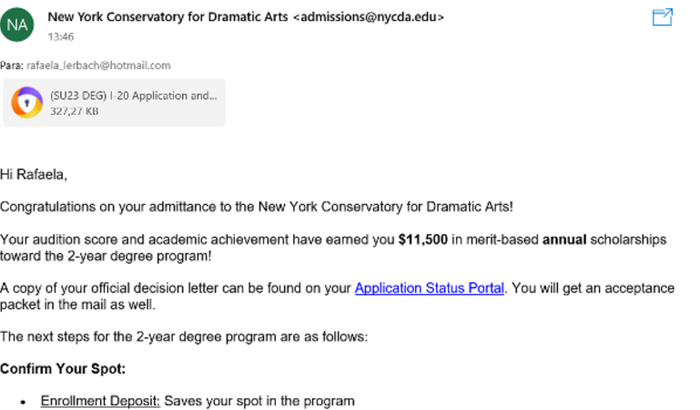Click the "Confirm Your Spot:" heading
The image size is (700, 410).
62,369
